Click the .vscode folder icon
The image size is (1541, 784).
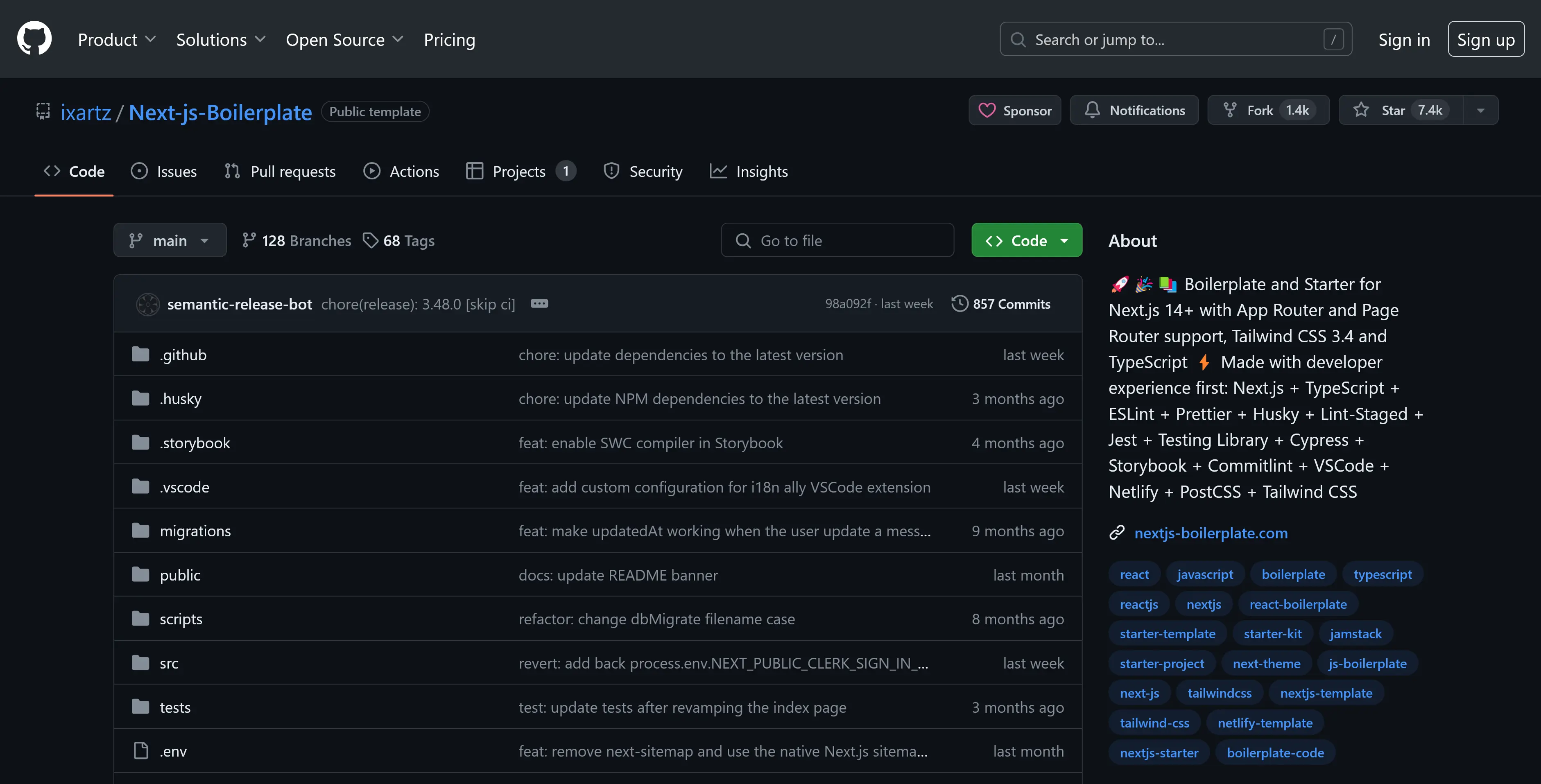click(x=140, y=487)
